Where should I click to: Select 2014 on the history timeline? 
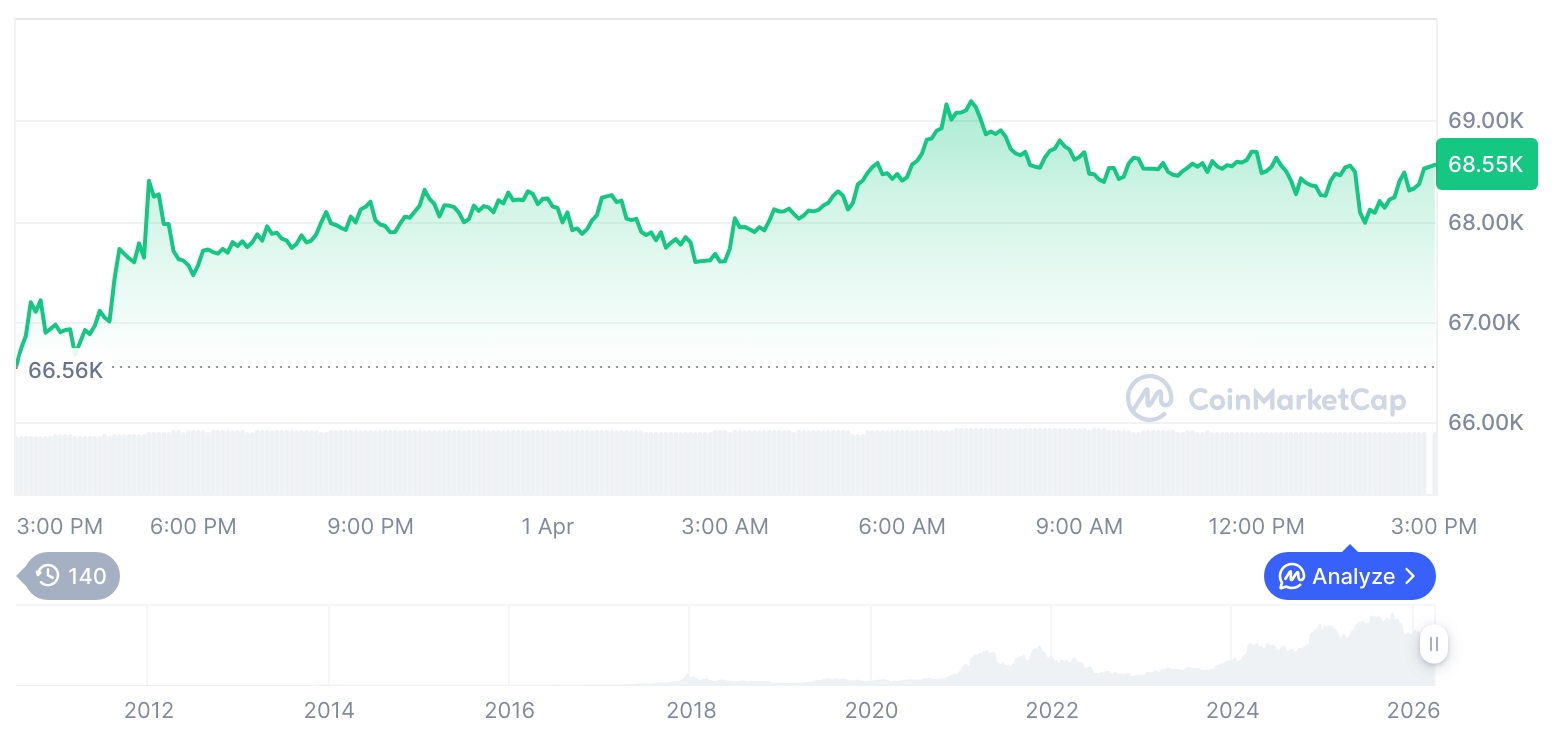[329, 711]
